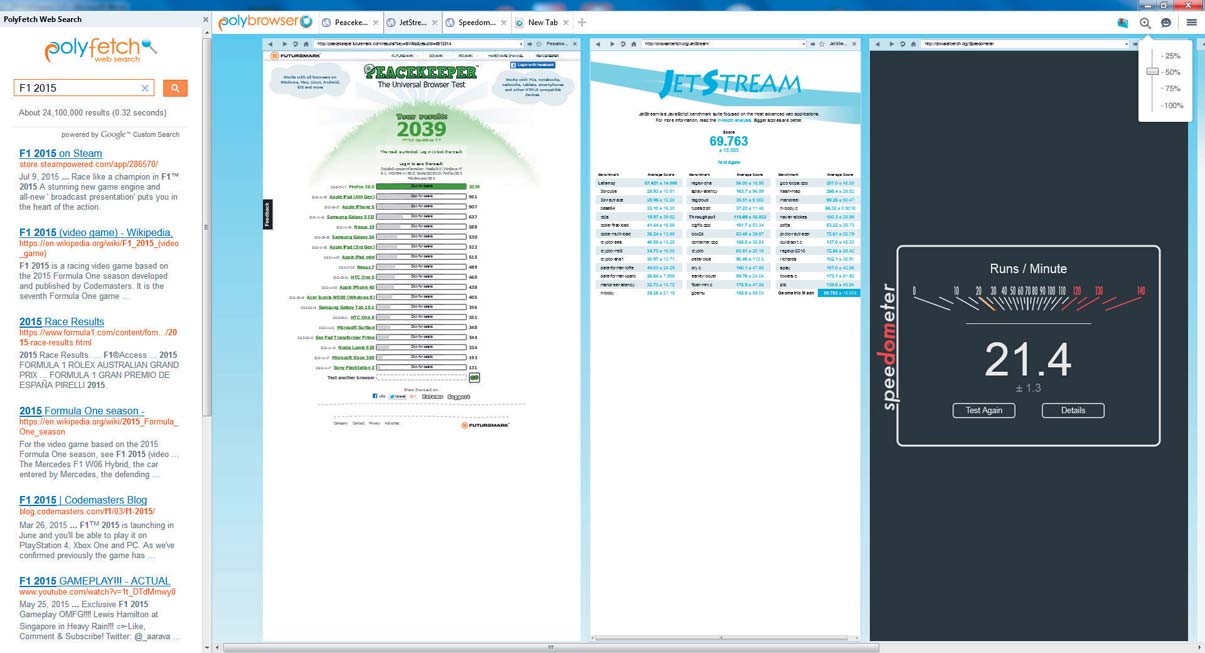Viewport: 1205px width, 653px height.
Task: Close the JetStream pane
Action: 855,44
